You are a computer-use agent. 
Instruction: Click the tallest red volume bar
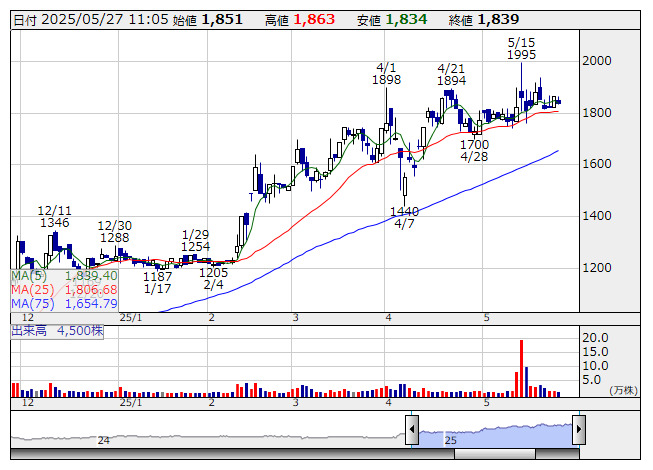tap(522, 368)
